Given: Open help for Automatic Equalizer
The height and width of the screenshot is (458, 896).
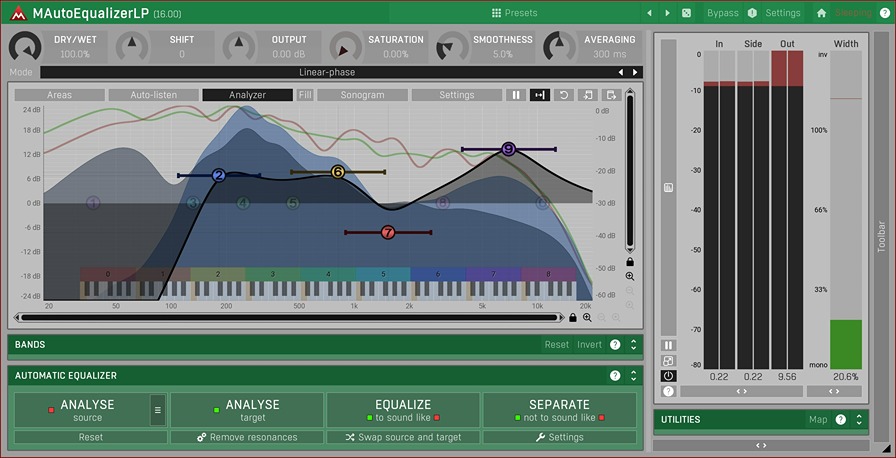Looking at the screenshot, I should (x=615, y=375).
